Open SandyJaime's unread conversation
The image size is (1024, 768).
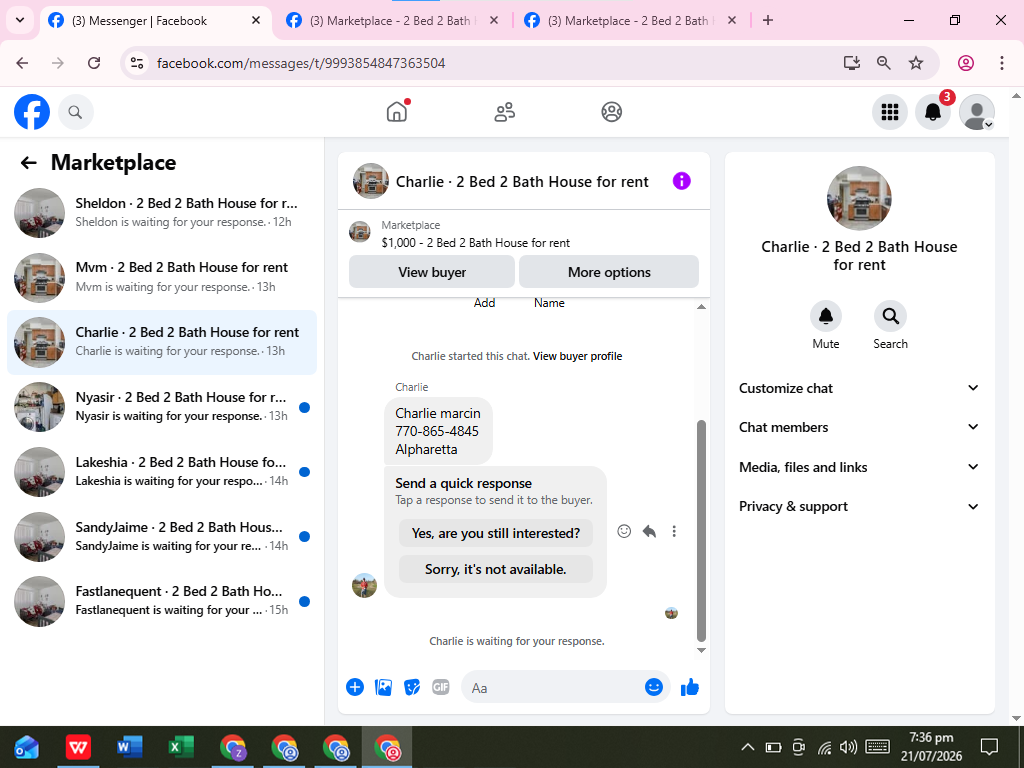tap(161, 536)
